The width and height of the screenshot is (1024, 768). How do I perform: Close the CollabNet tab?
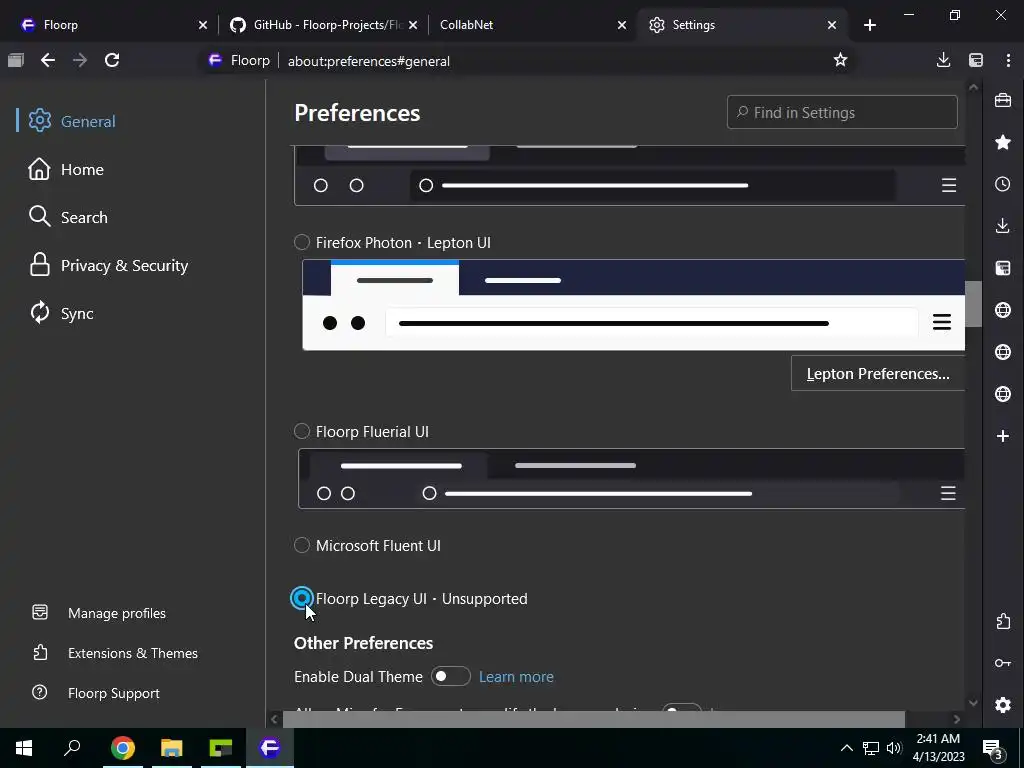[x=622, y=25]
